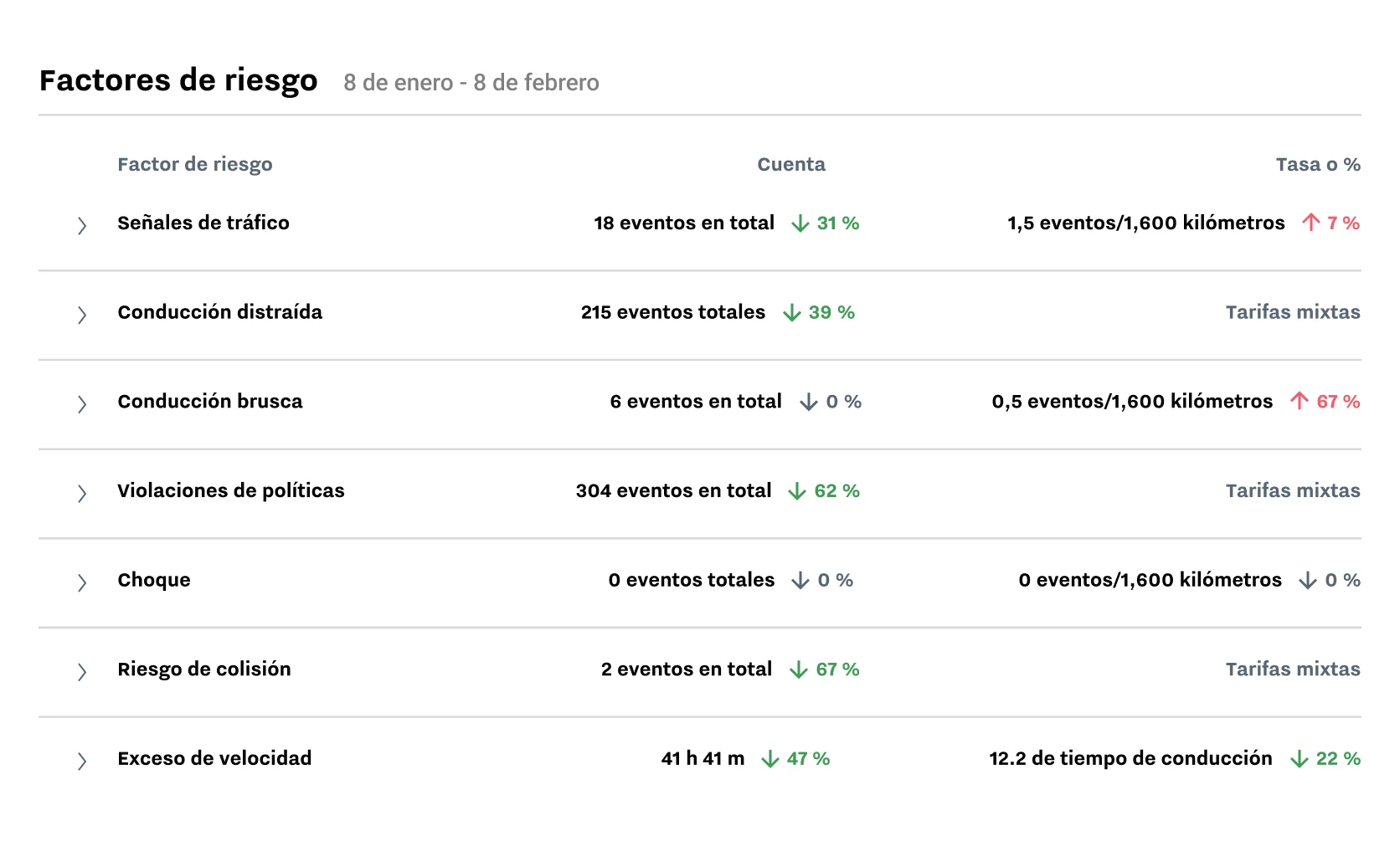Click Tarifas mixtas in Riesgo de colisión row

pyautogui.click(x=1293, y=669)
